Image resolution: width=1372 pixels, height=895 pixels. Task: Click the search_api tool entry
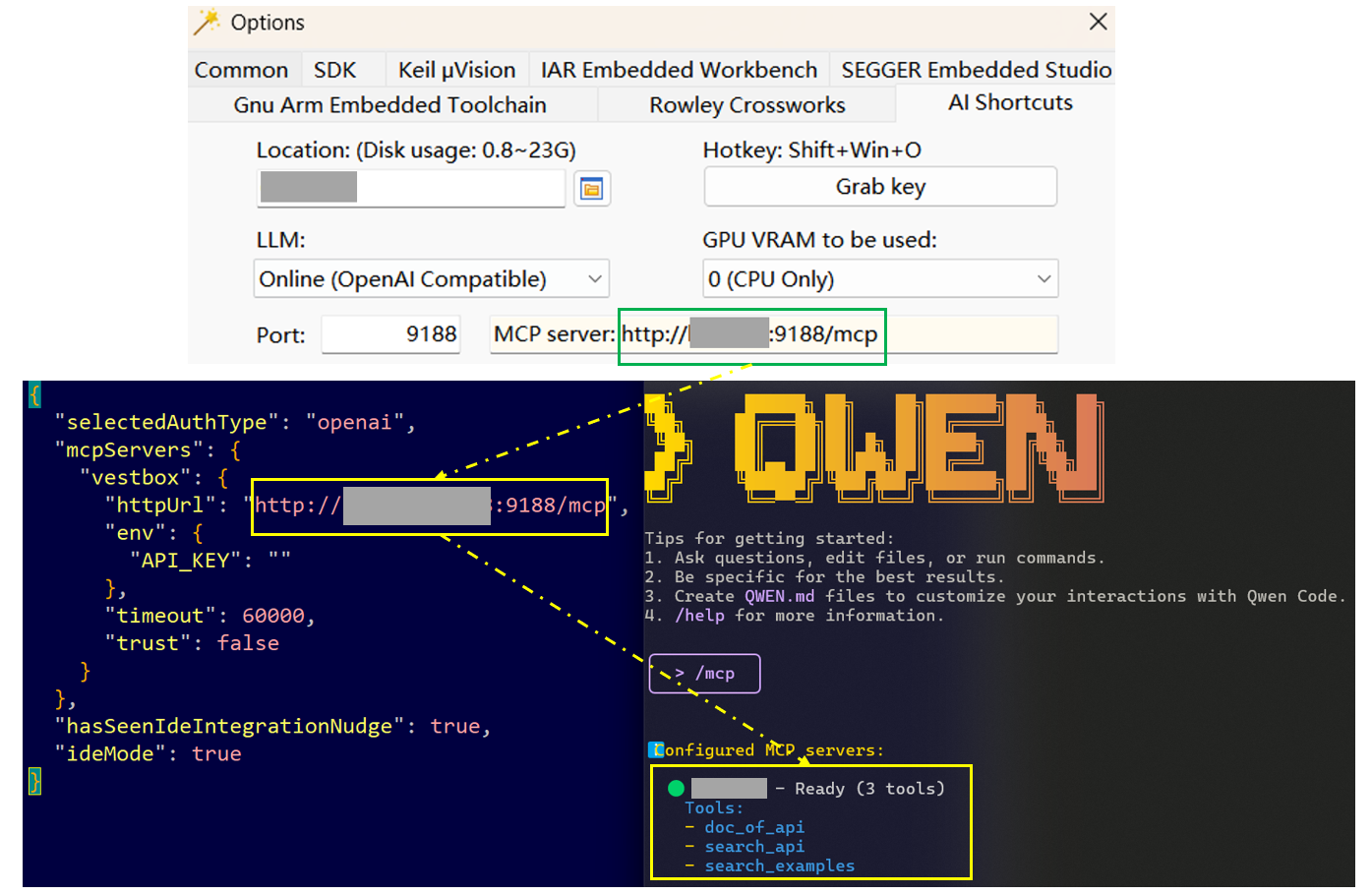(x=753, y=847)
